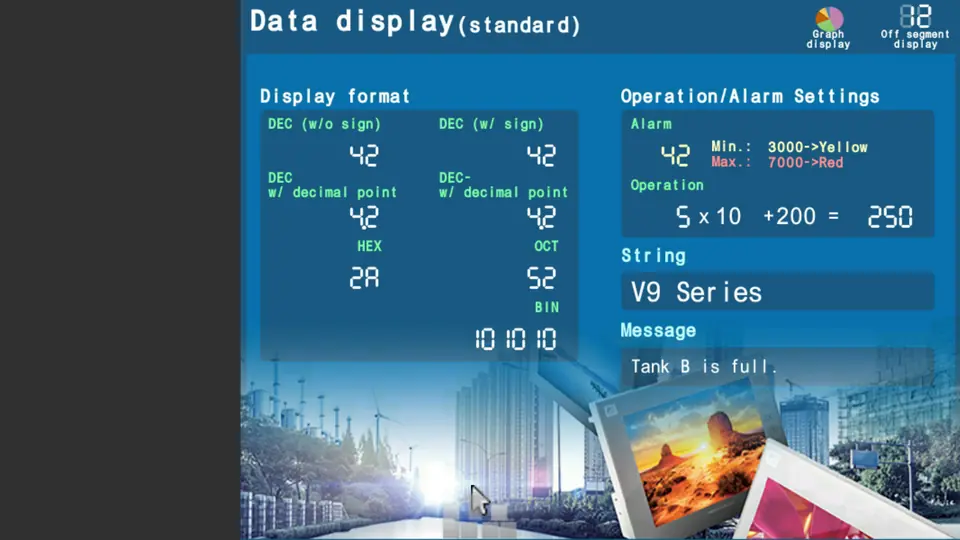Open the Off segment display icon
960x540 pixels.
pyautogui.click(x=915, y=28)
